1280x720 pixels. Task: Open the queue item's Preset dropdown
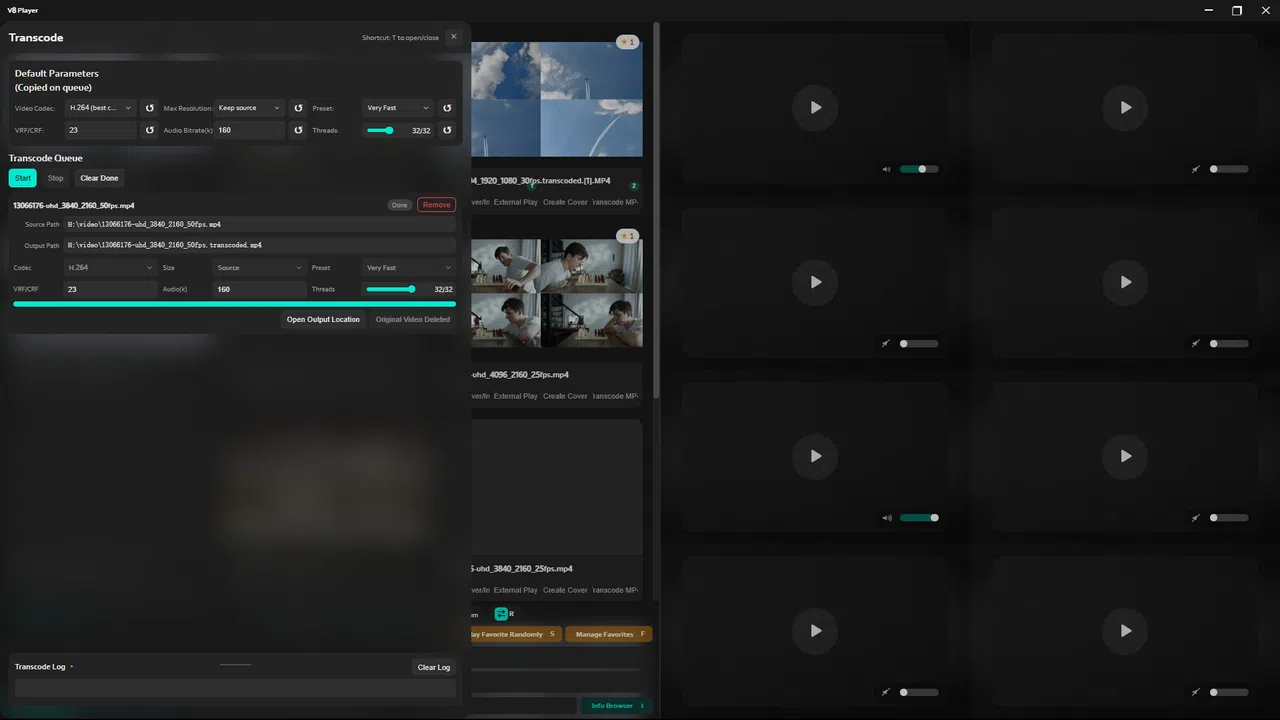[409, 268]
